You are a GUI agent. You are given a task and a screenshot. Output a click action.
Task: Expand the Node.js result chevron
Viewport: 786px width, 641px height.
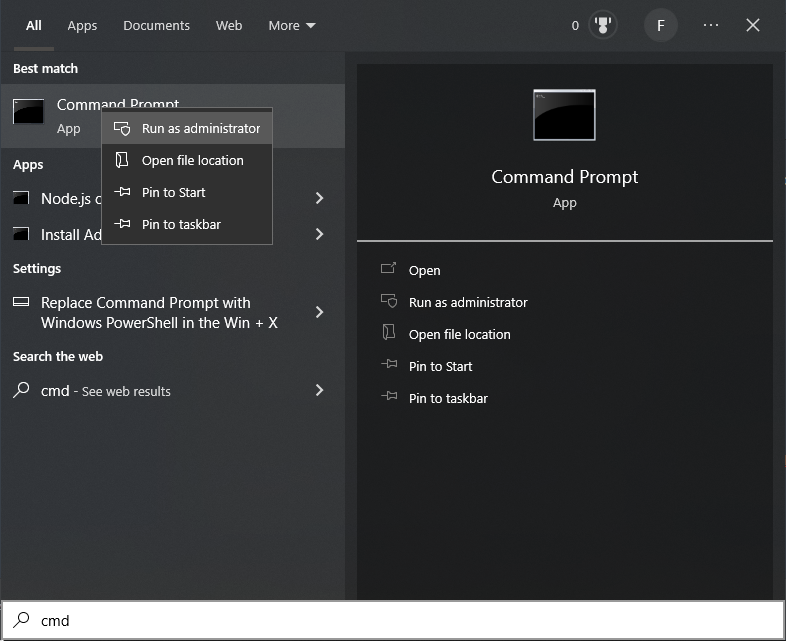pyautogui.click(x=319, y=198)
